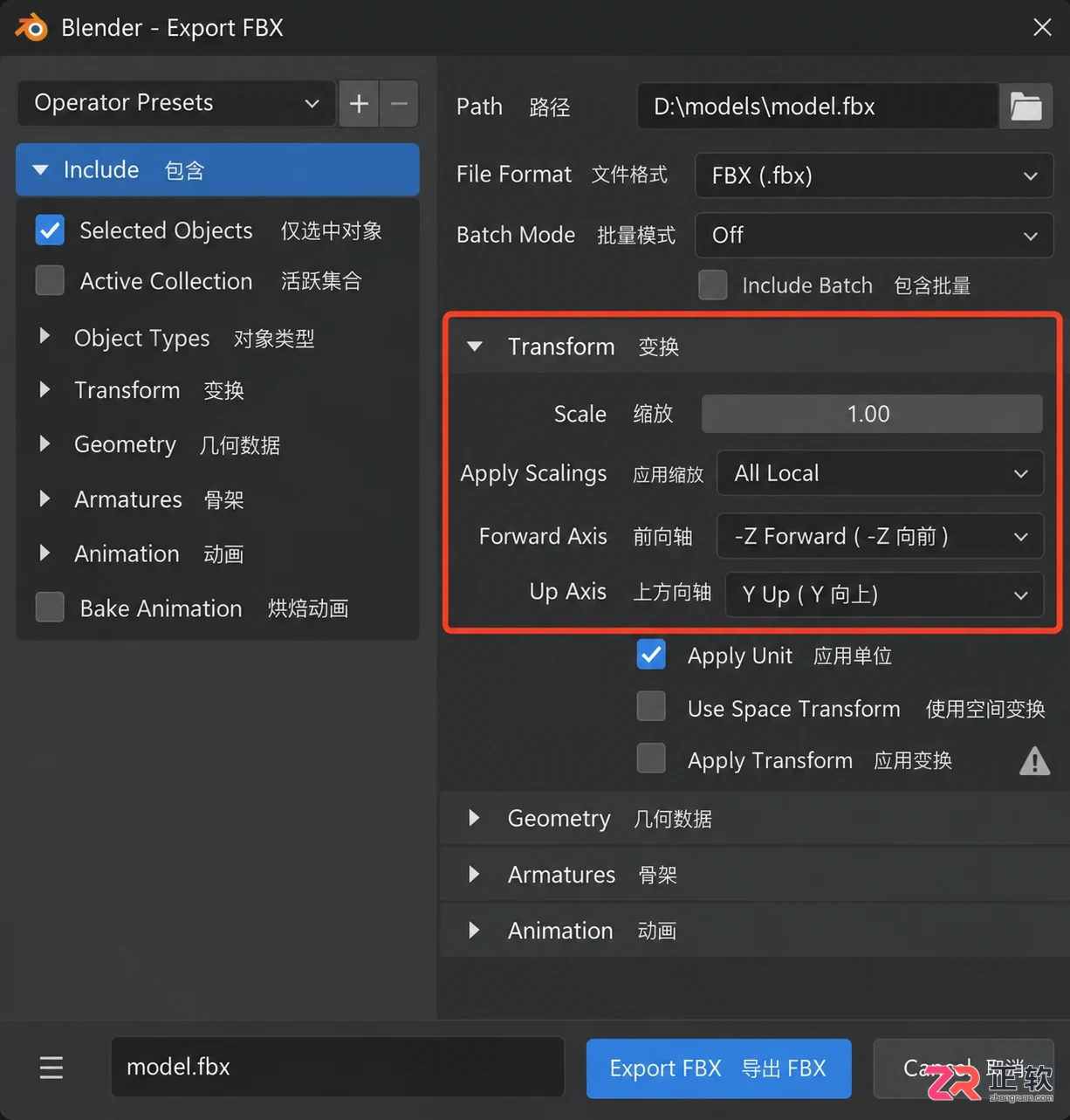Click the Export FBX button
This screenshot has width=1070, height=1120.
[x=718, y=1068]
